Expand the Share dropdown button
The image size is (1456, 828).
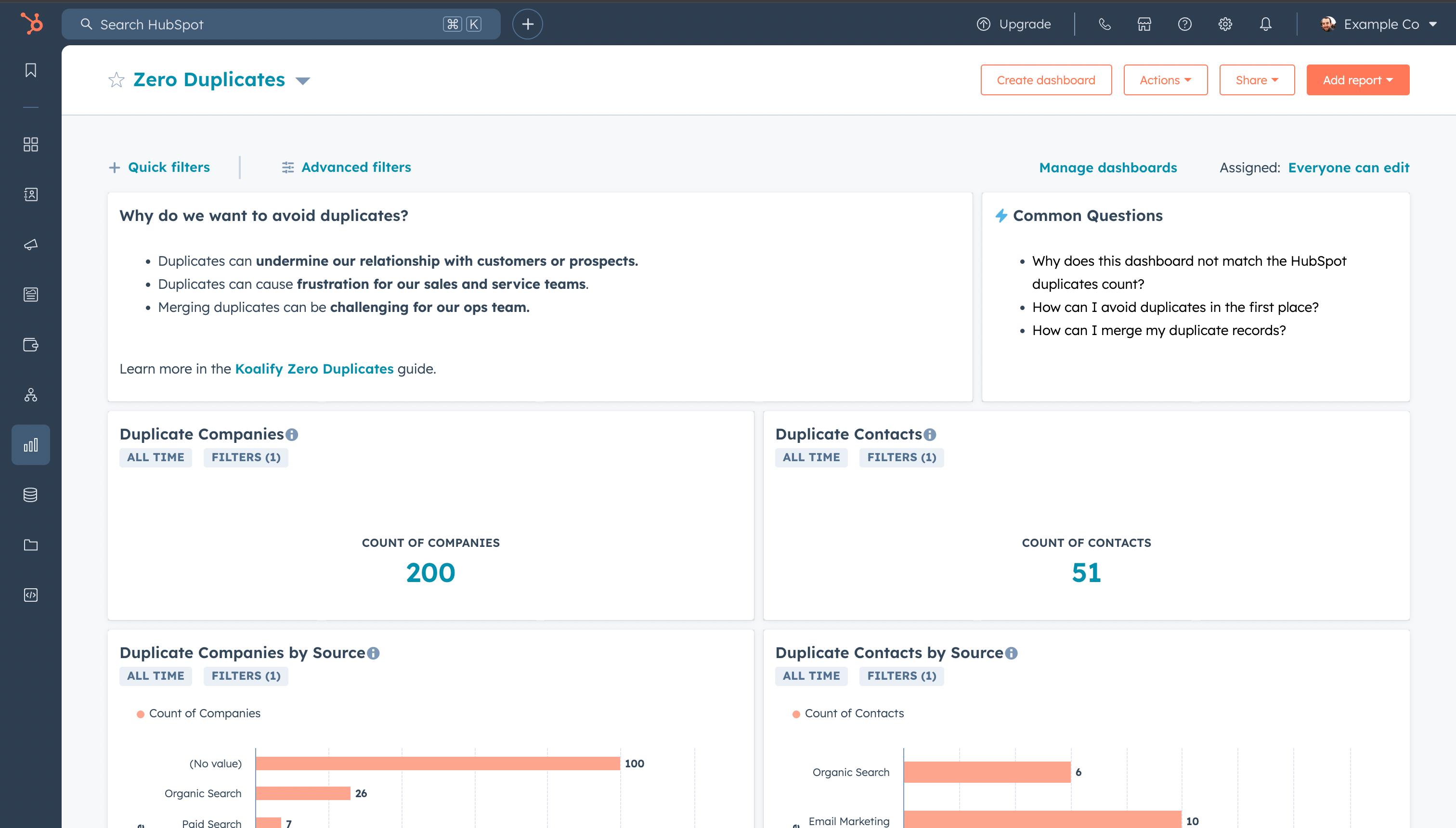click(x=1257, y=79)
